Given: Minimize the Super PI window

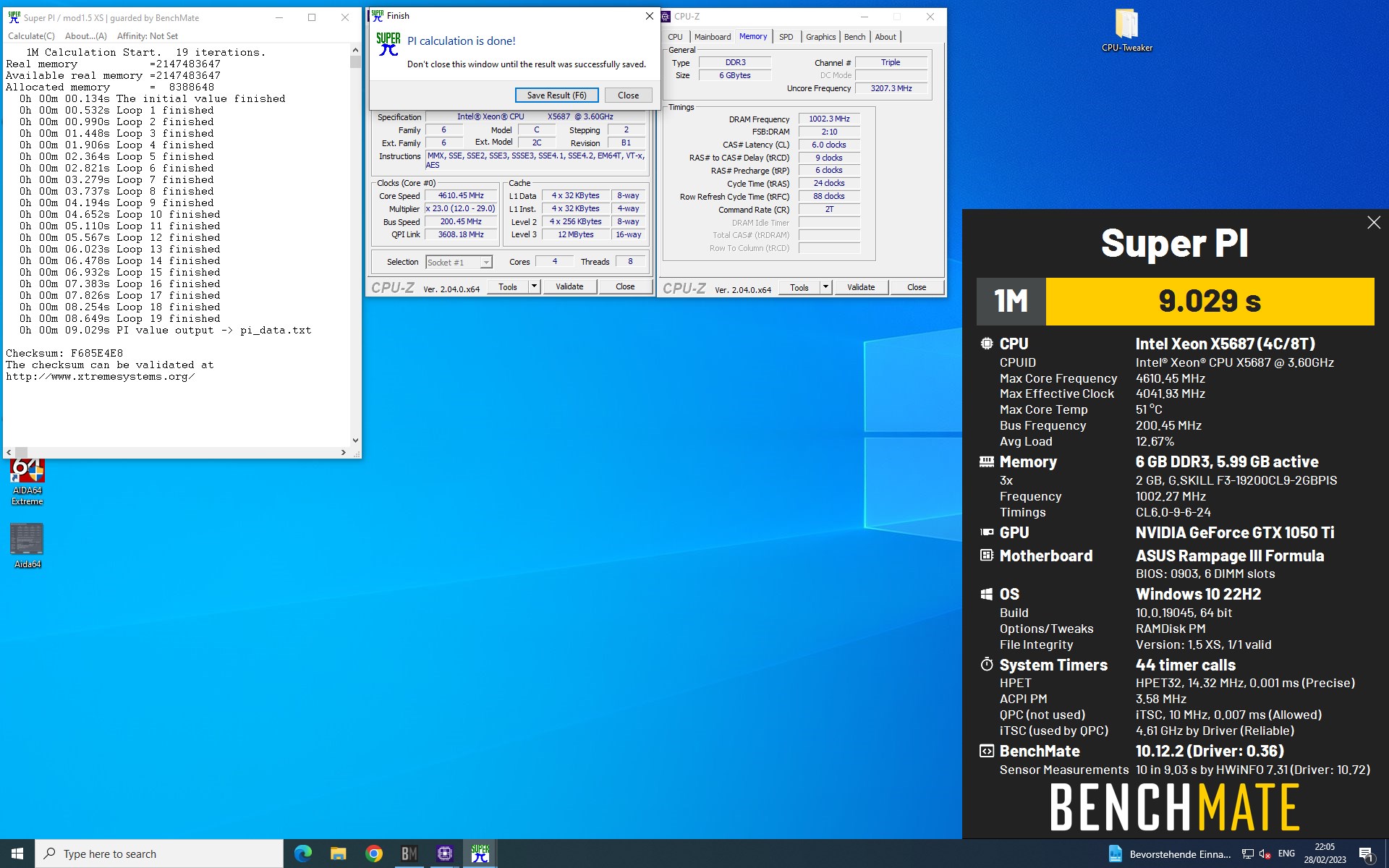Looking at the screenshot, I should [x=279, y=17].
